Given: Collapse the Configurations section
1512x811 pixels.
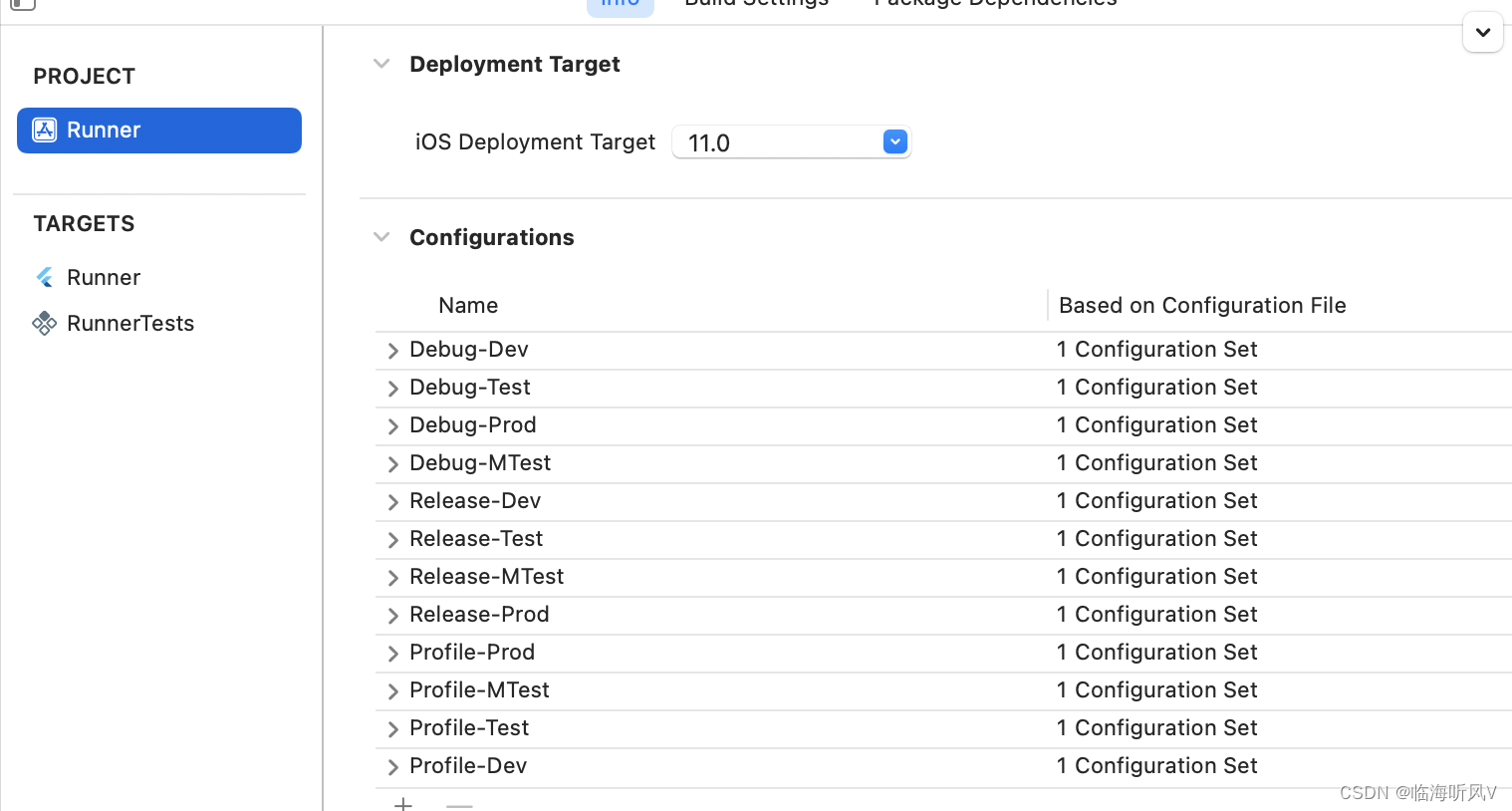Looking at the screenshot, I should [381, 237].
